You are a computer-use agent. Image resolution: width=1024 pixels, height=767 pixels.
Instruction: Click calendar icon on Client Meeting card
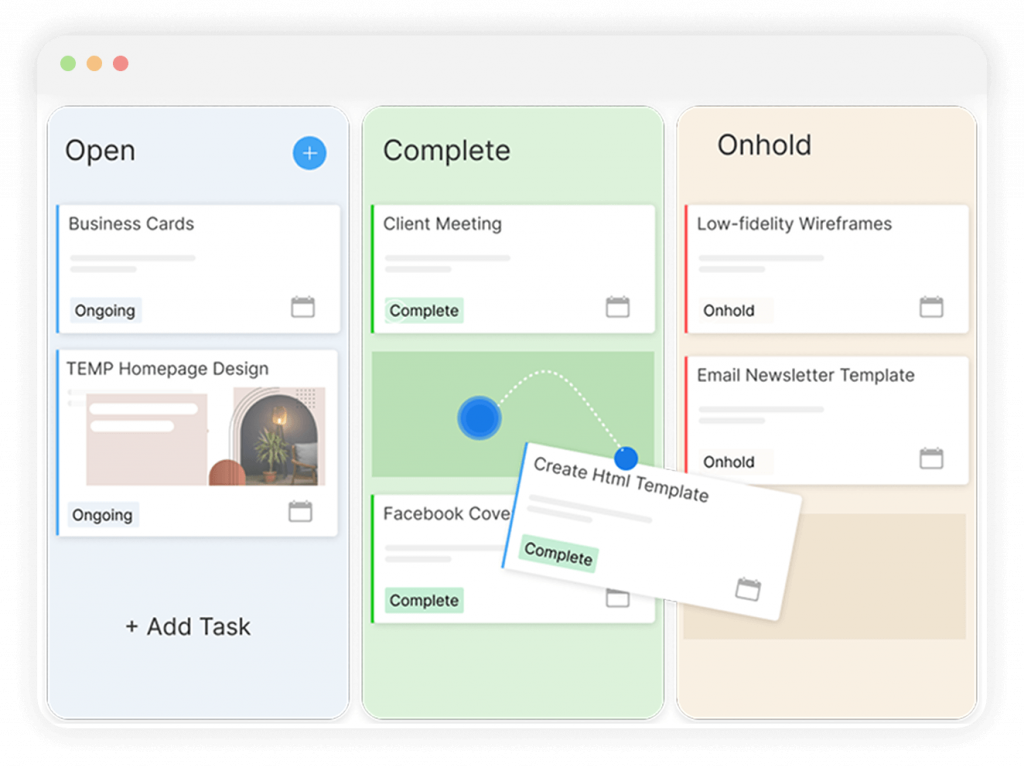618,307
